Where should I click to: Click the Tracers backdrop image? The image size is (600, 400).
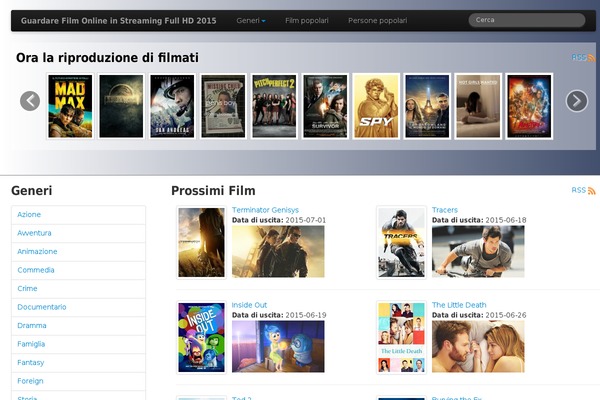pos(478,251)
